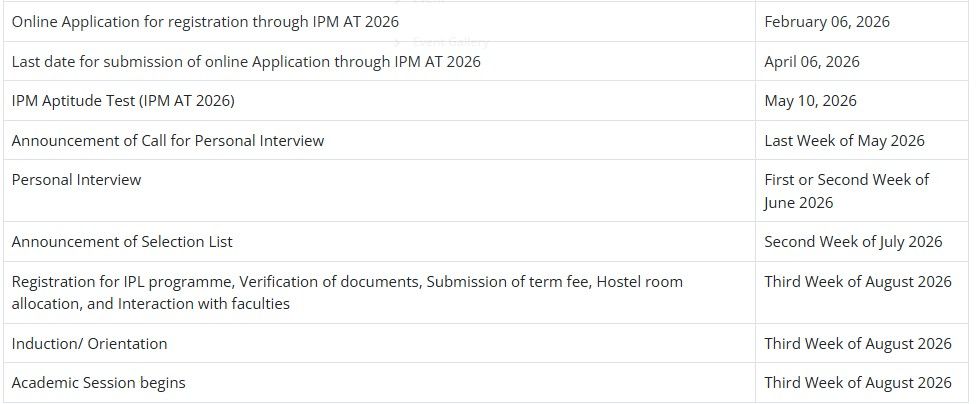
Task: Click the 'Personal Interview' row label
Action: pos(76,180)
